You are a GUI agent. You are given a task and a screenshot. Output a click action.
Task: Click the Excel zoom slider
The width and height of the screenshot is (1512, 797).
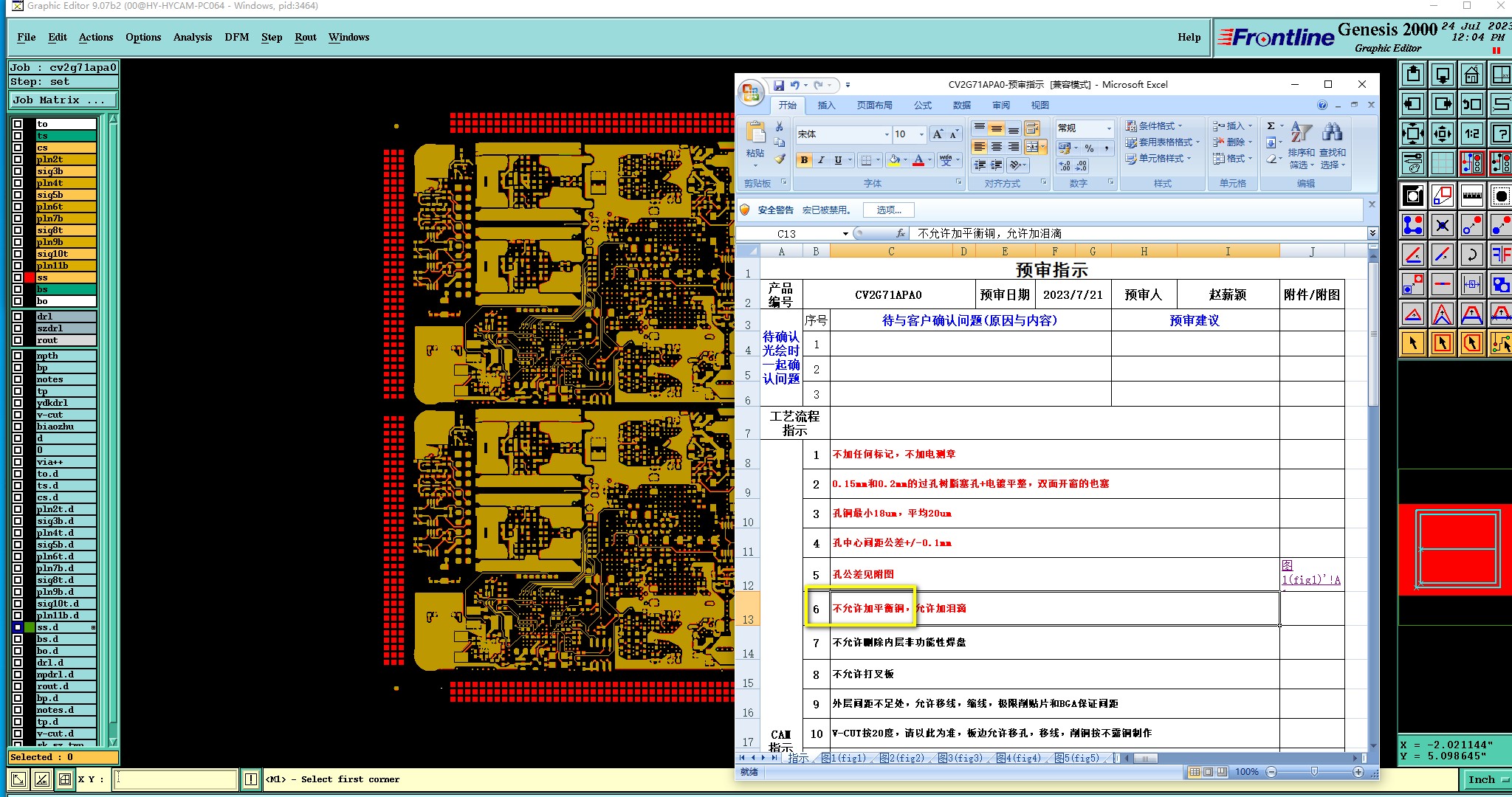1314,772
